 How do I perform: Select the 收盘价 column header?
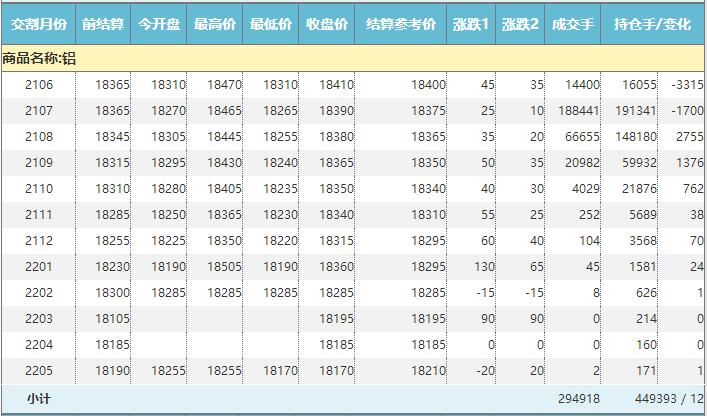tap(326, 23)
